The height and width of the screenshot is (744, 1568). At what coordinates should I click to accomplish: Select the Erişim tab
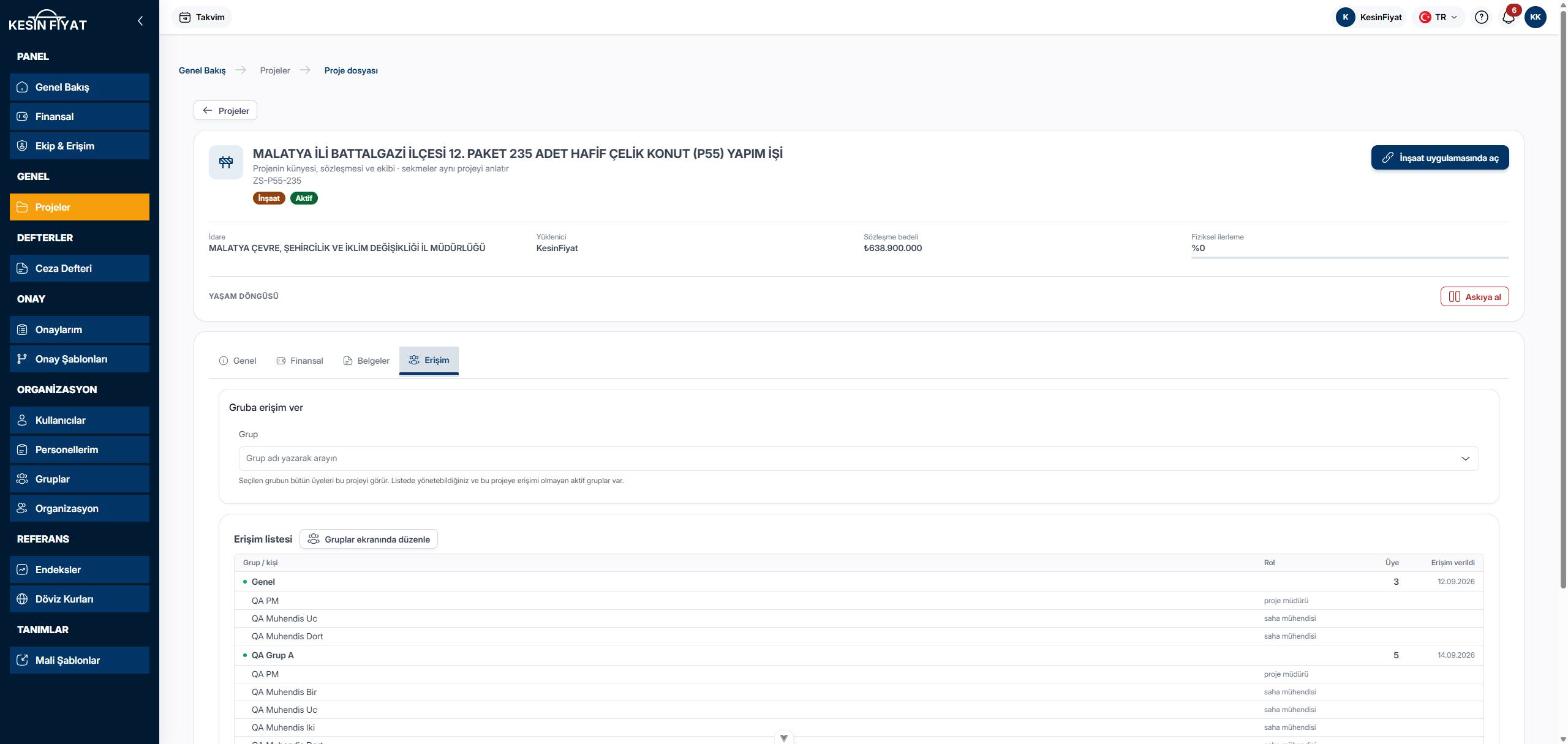tap(429, 361)
